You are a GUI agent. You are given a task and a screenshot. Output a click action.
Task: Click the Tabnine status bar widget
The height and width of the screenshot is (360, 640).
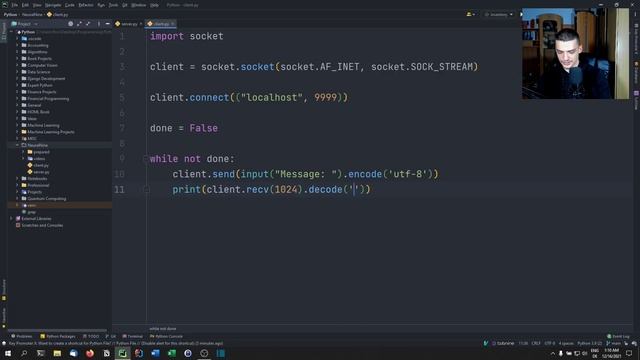[503, 343]
